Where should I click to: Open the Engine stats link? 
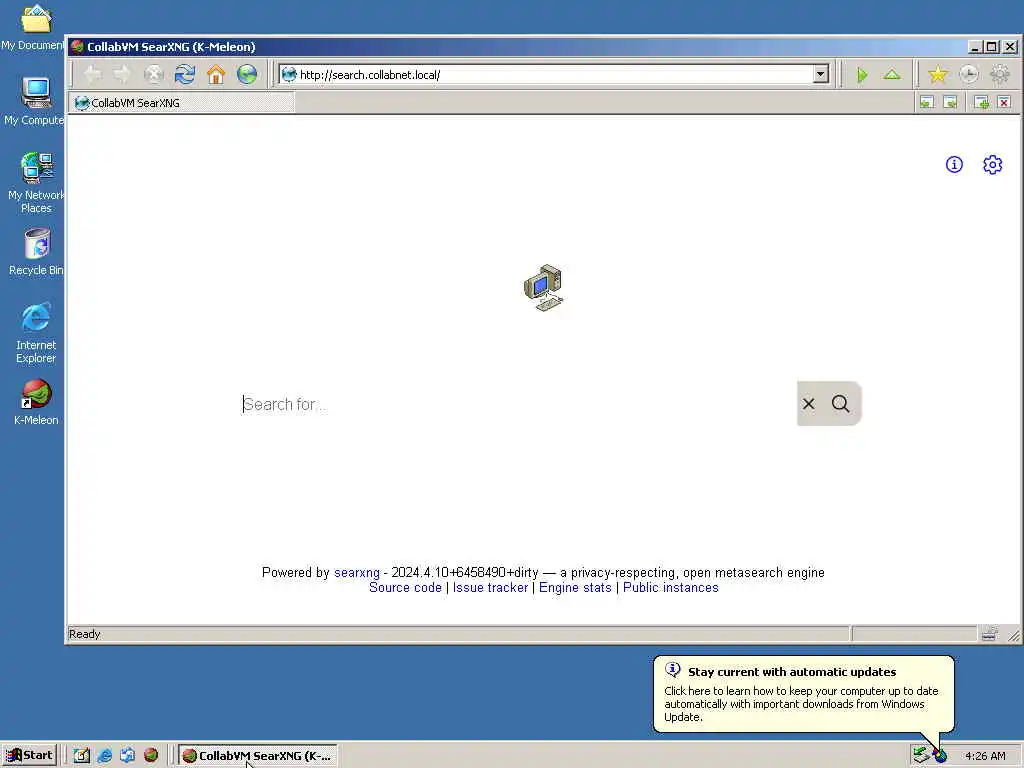point(575,588)
